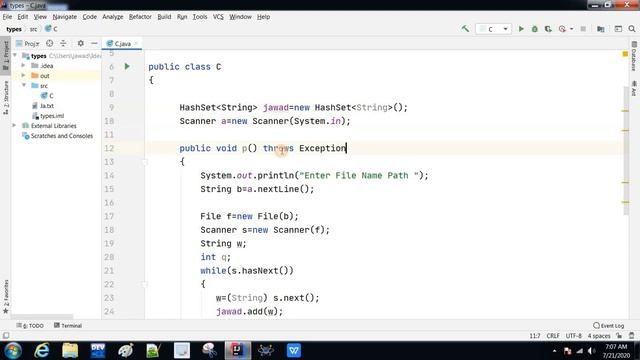Collapse the types project root node

[15, 55]
